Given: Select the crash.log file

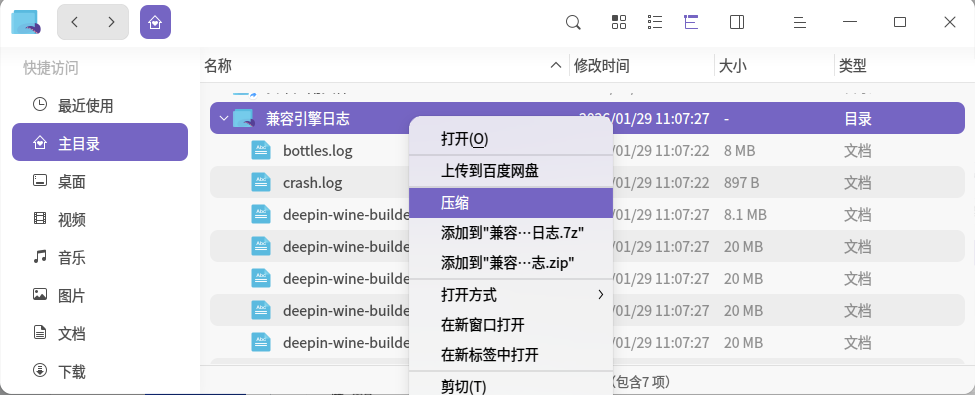Looking at the screenshot, I should (x=313, y=183).
